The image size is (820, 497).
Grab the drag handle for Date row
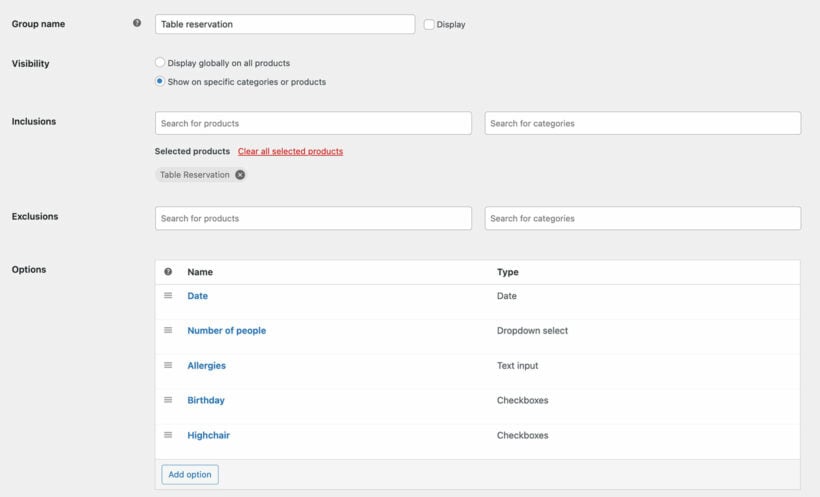168,296
